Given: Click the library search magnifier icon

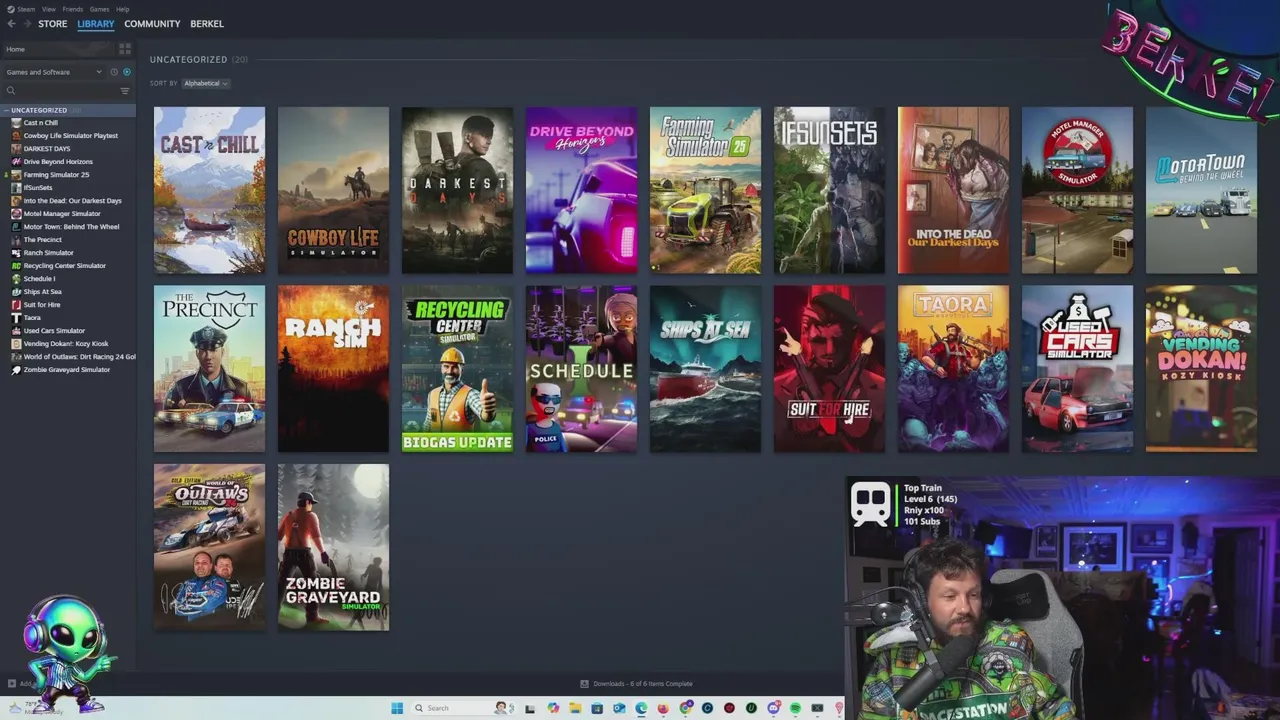Looking at the screenshot, I should [x=11, y=91].
